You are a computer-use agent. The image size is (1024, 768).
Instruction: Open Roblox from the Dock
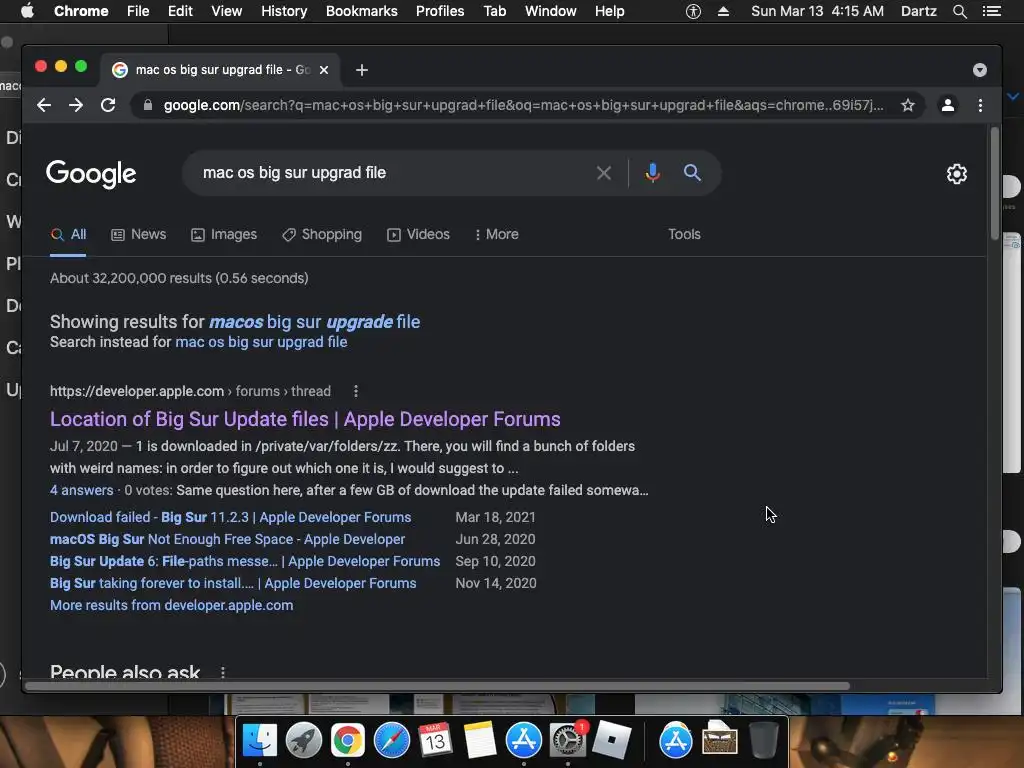pyautogui.click(x=611, y=741)
